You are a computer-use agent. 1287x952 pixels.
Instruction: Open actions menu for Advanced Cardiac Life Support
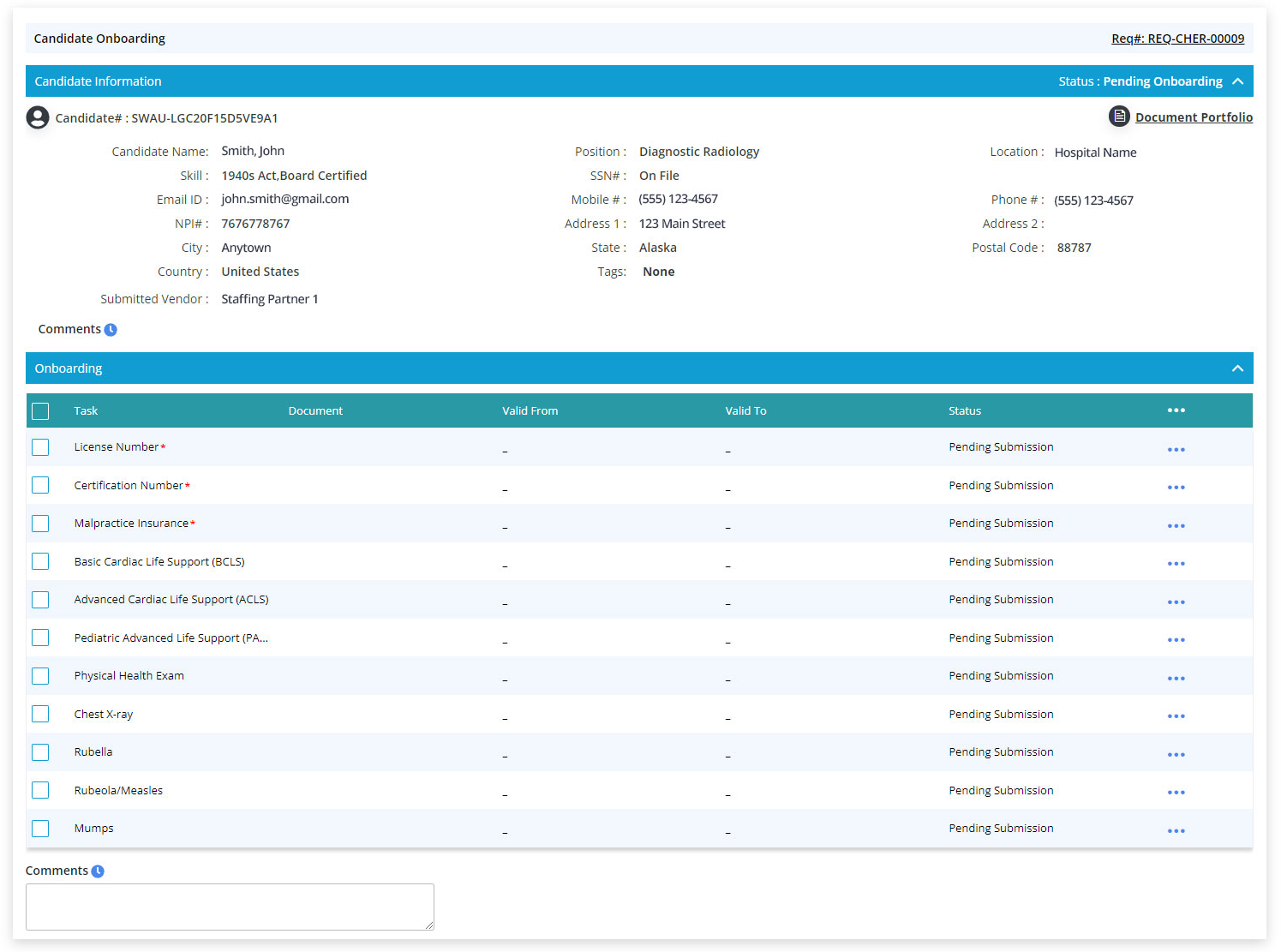click(1176, 602)
